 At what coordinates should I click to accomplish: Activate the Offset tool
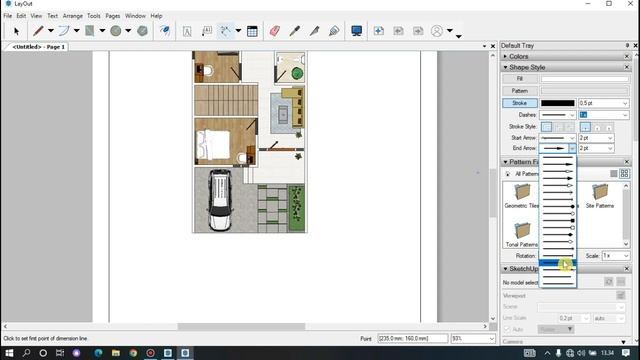pos(164,31)
